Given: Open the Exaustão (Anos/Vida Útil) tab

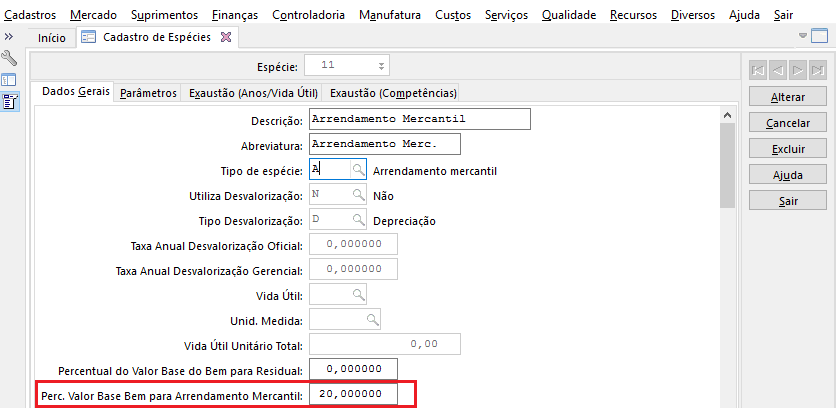Looking at the screenshot, I should click(253, 93).
